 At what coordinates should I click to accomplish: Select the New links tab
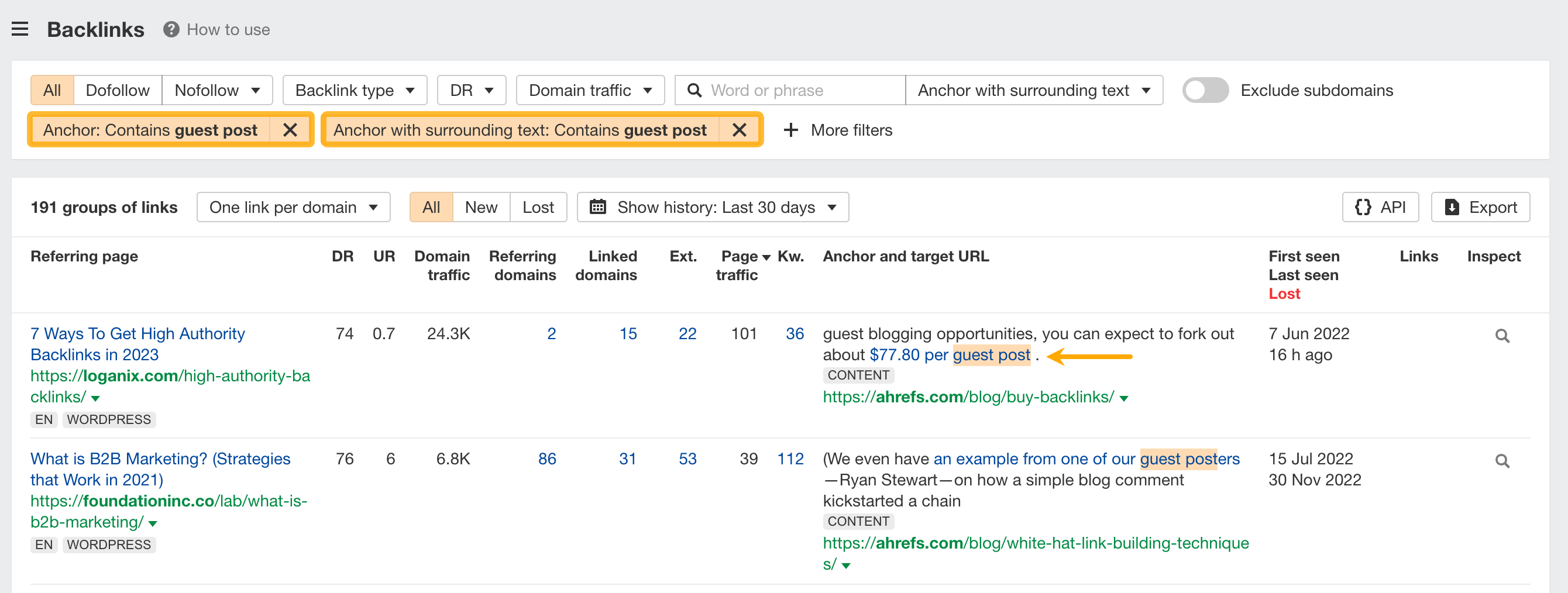[481, 208]
